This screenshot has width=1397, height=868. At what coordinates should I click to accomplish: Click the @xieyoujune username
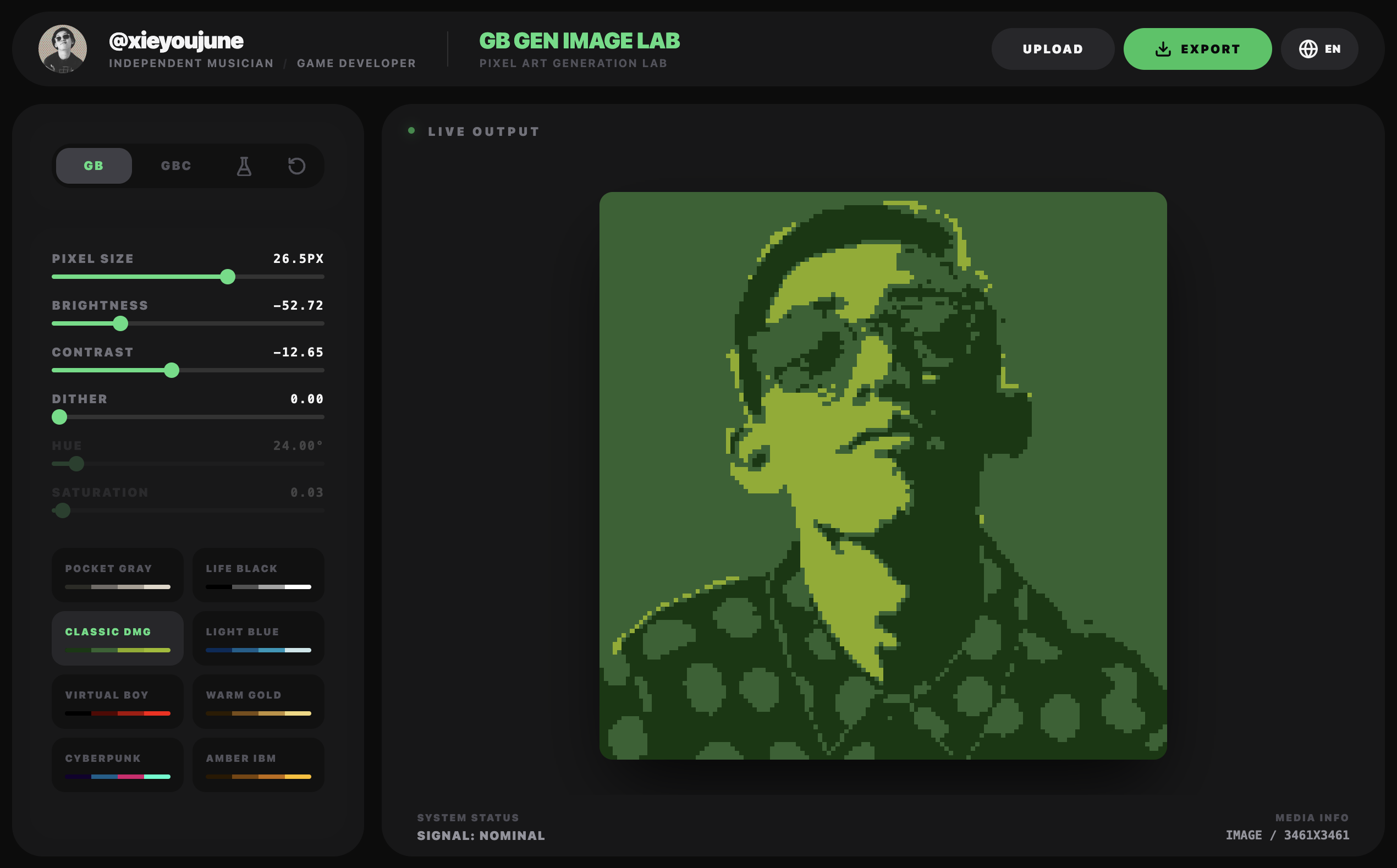pyautogui.click(x=176, y=41)
